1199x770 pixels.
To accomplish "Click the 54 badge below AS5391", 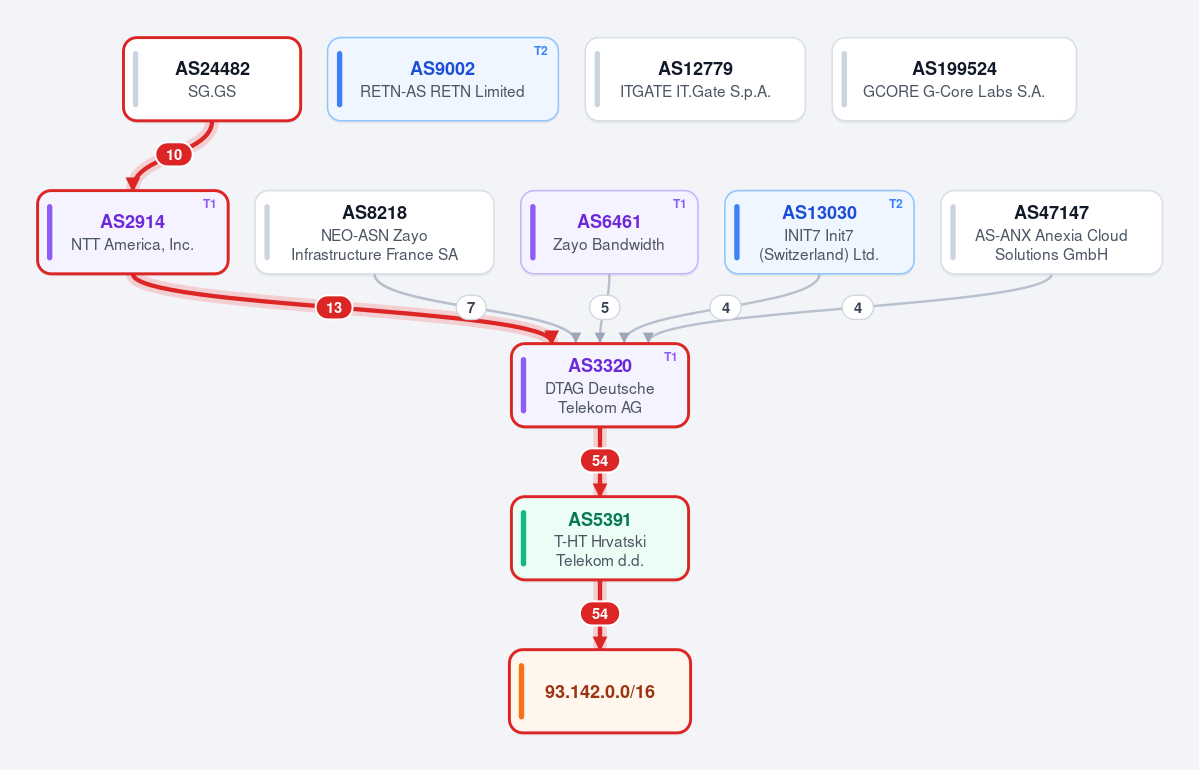I will (600, 614).
